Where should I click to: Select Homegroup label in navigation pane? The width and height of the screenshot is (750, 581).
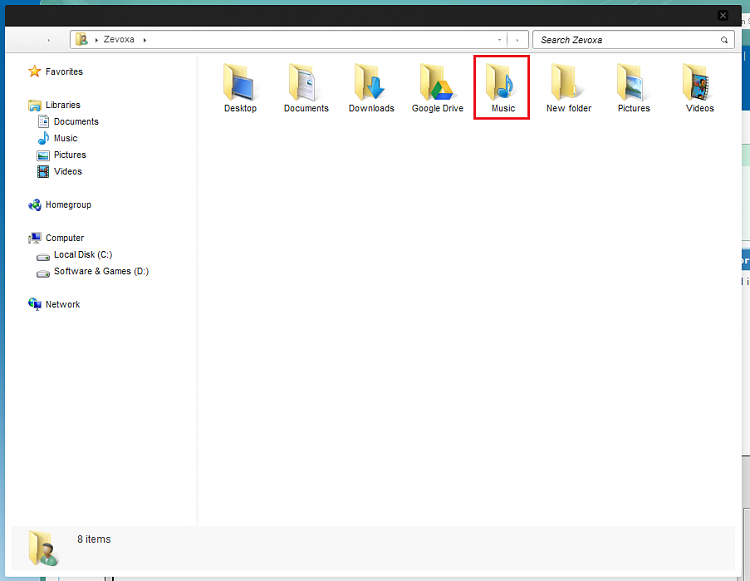(68, 205)
